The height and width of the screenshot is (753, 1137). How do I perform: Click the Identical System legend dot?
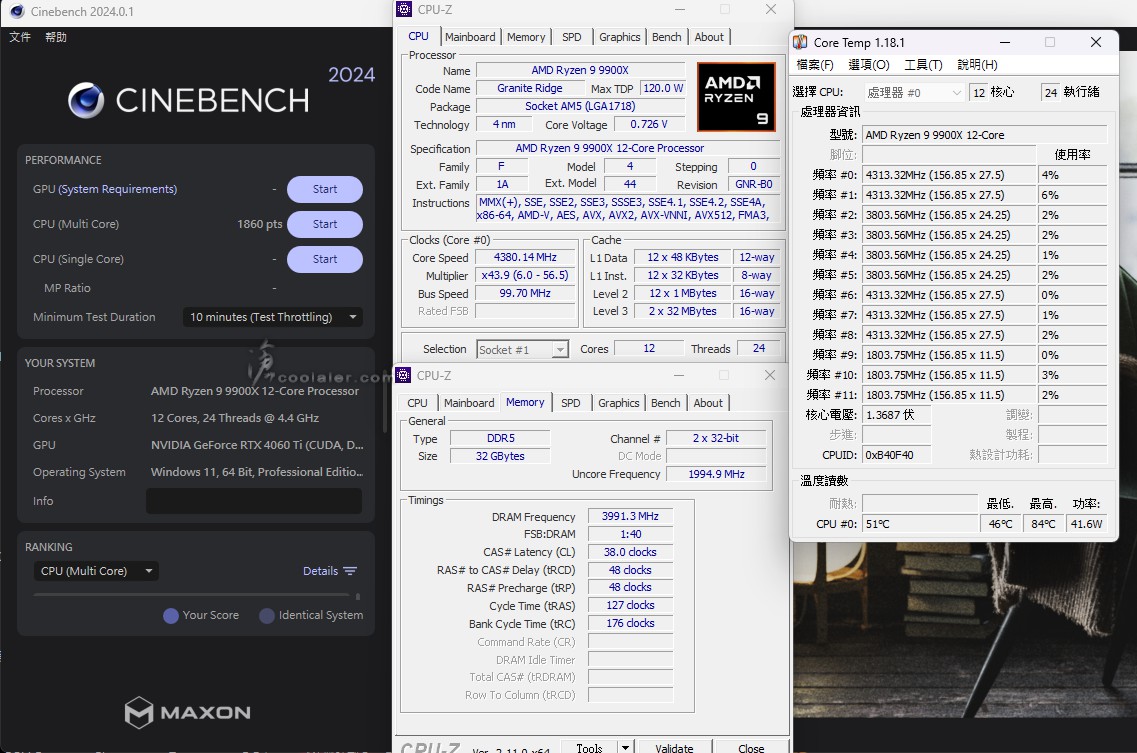pos(267,615)
